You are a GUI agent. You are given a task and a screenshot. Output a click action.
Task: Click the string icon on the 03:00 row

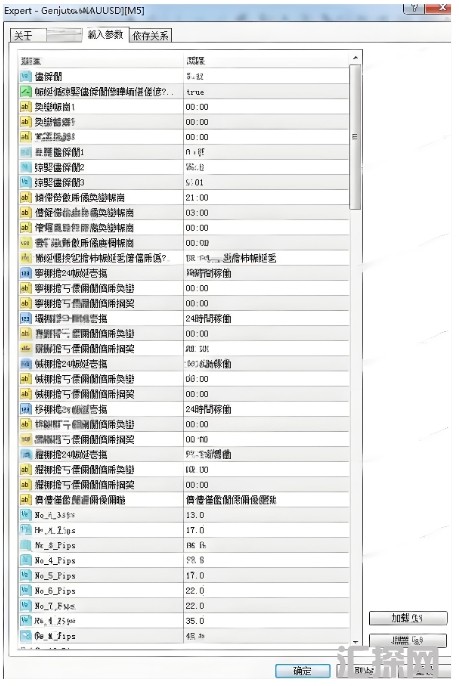tap(26, 213)
